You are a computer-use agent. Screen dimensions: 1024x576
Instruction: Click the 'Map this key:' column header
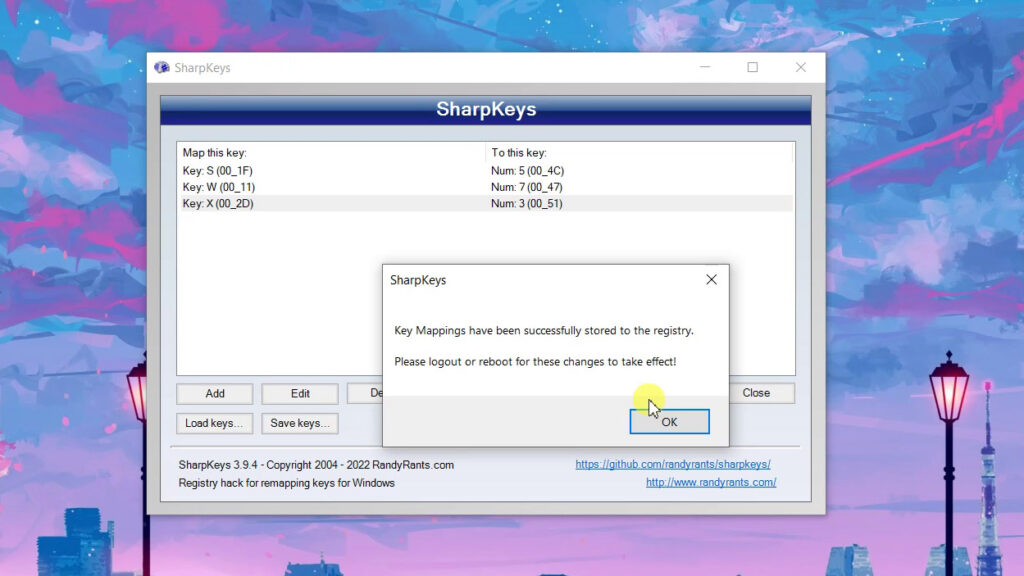coord(332,153)
